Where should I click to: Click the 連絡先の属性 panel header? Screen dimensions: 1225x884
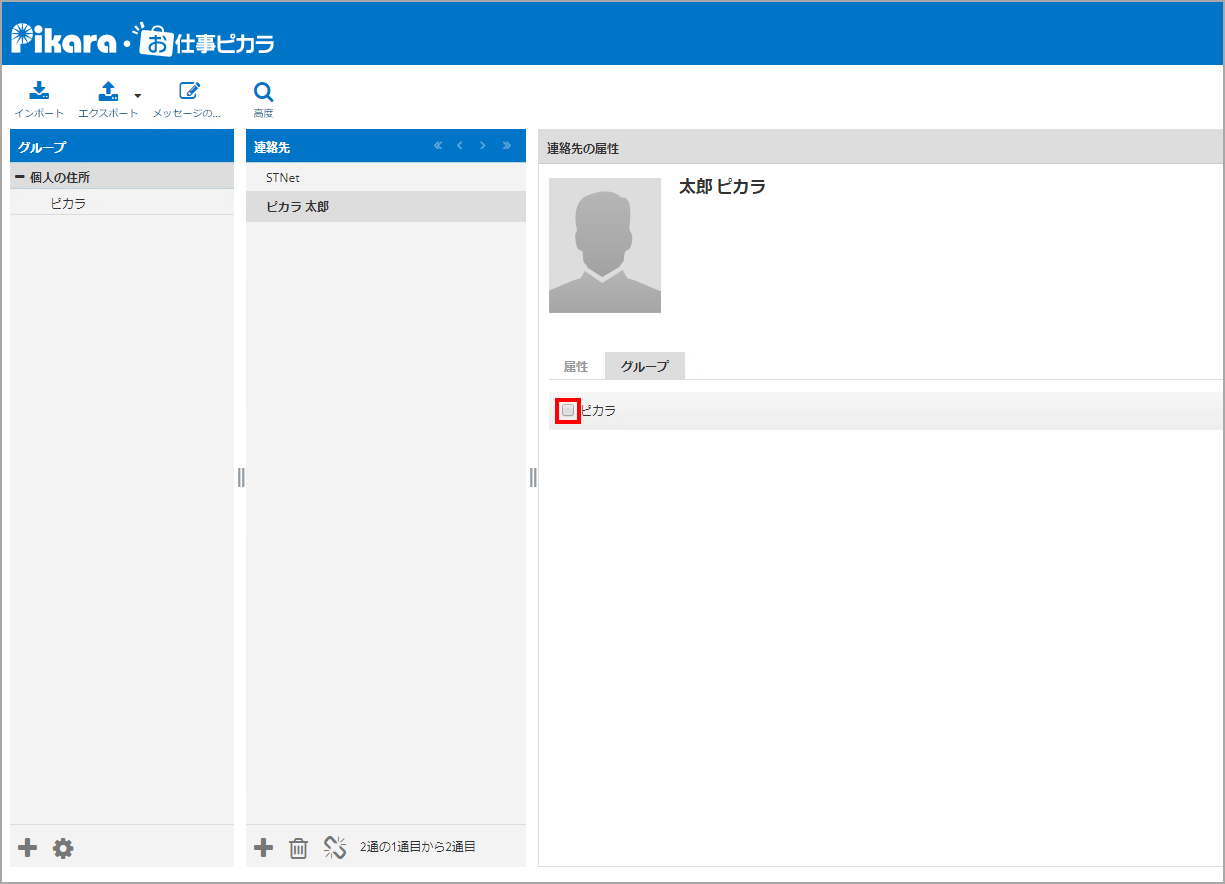point(881,147)
